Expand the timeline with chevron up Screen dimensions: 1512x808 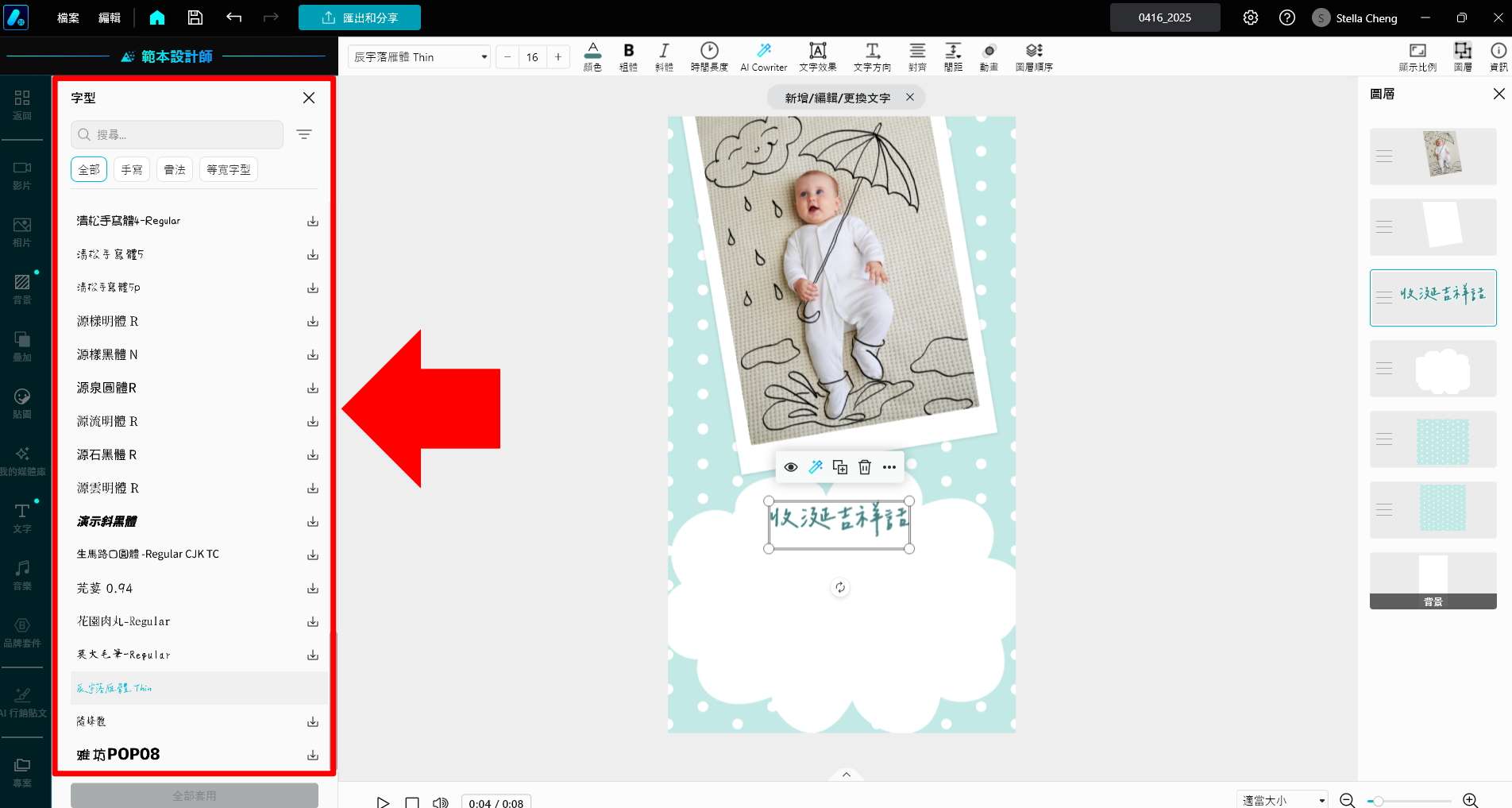847,775
